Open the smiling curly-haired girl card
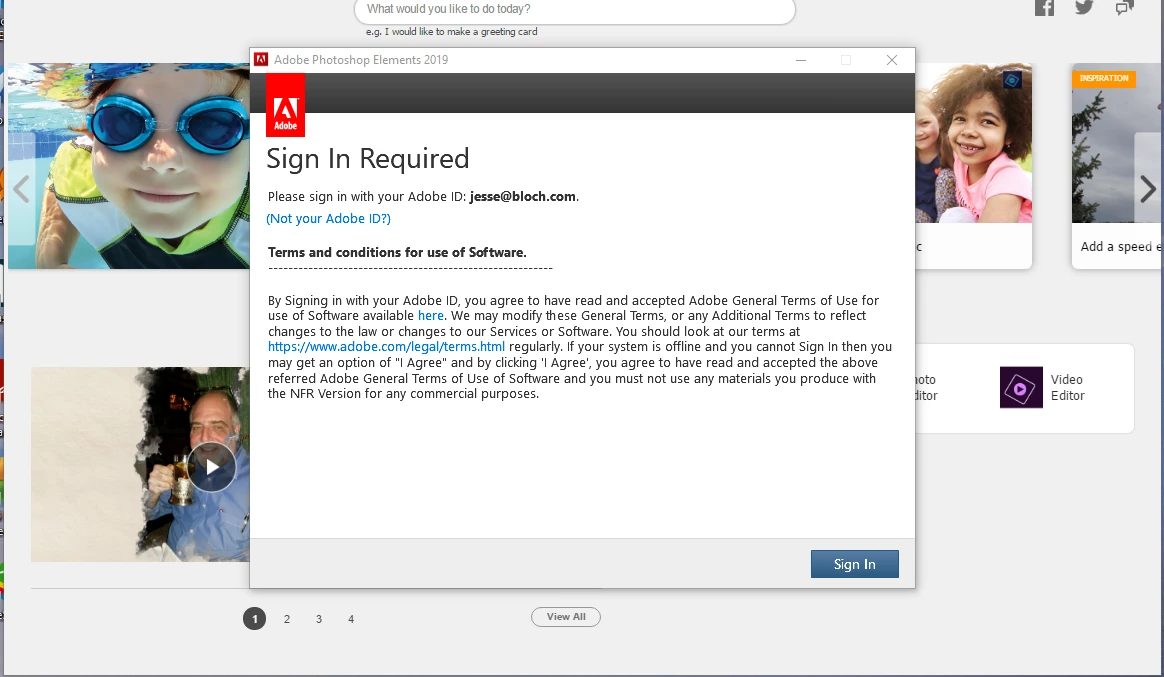 click(x=973, y=166)
